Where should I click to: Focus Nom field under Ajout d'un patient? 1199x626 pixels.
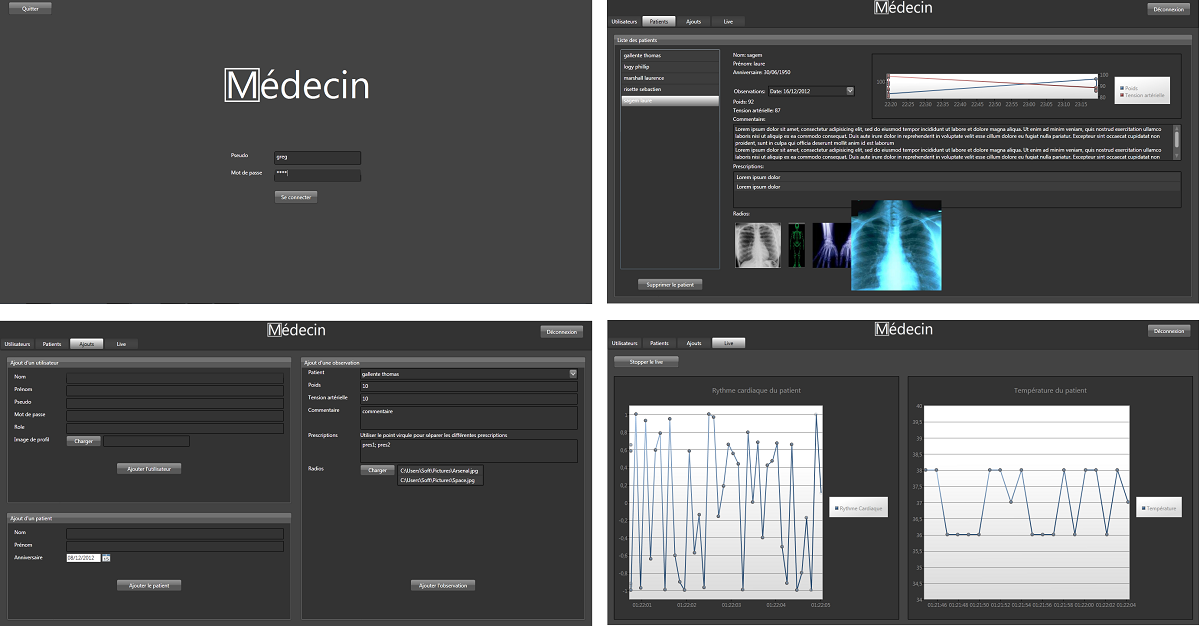click(175, 534)
